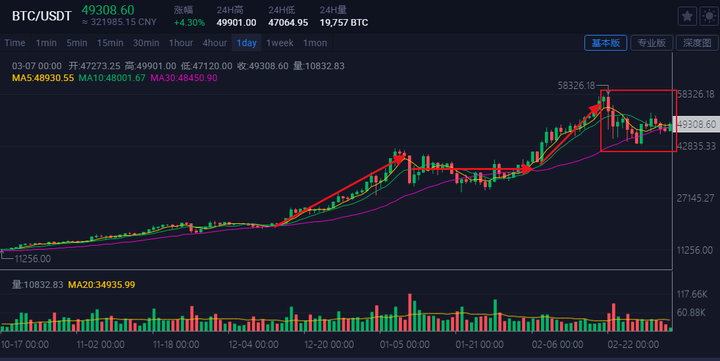Click the 11-18 00:00 date label

click(x=176, y=344)
